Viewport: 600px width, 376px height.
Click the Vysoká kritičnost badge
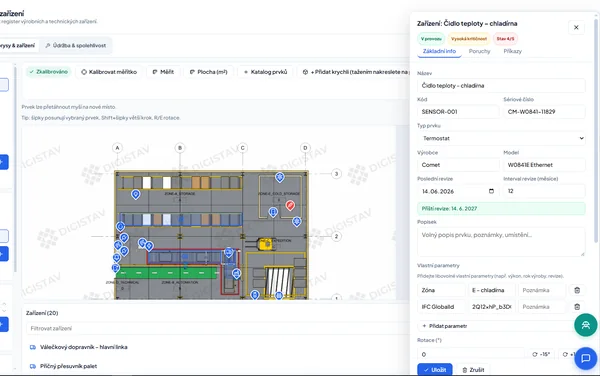[x=469, y=39]
